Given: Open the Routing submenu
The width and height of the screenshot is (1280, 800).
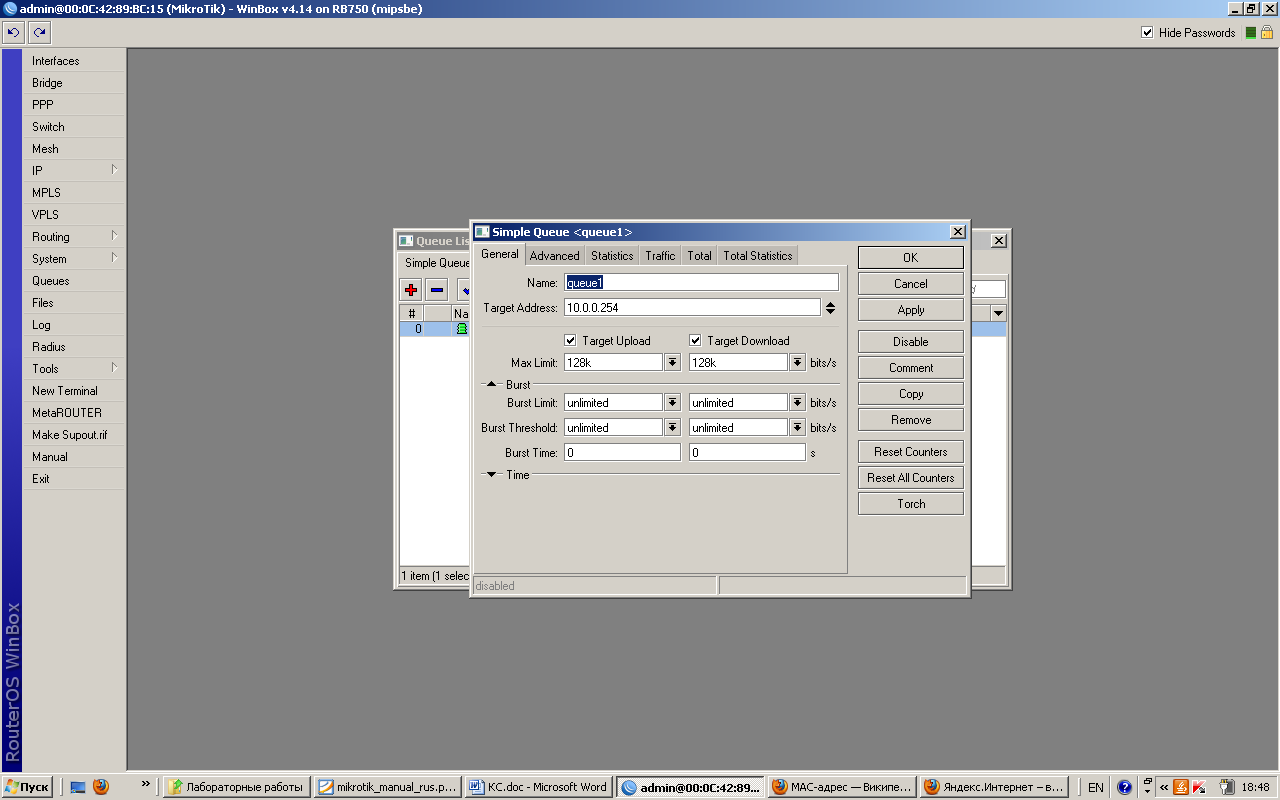Looking at the screenshot, I should point(74,237).
